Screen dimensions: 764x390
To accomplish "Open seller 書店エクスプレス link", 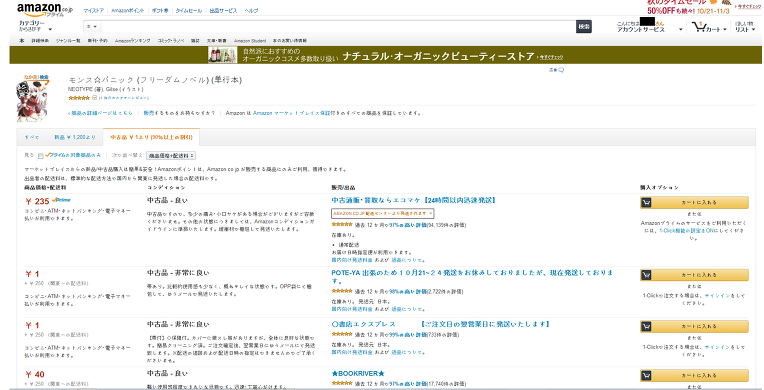I will tap(440, 324).
